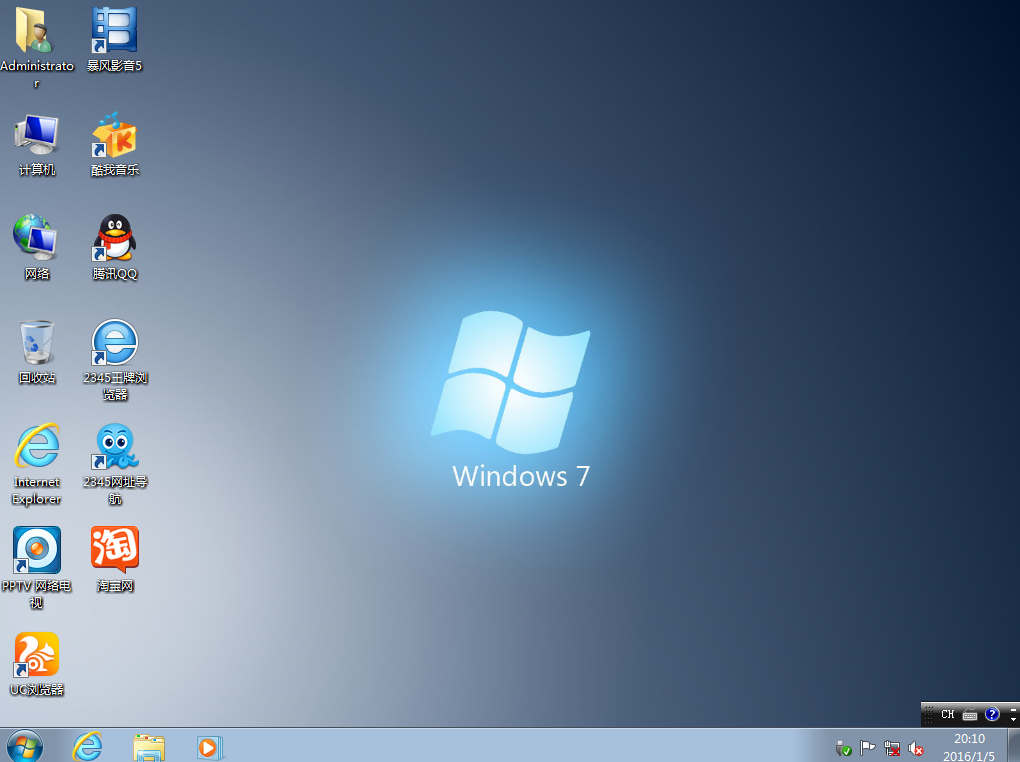The height and width of the screenshot is (762, 1020).
Task: Click CH input language indicator
Action: point(948,714)
